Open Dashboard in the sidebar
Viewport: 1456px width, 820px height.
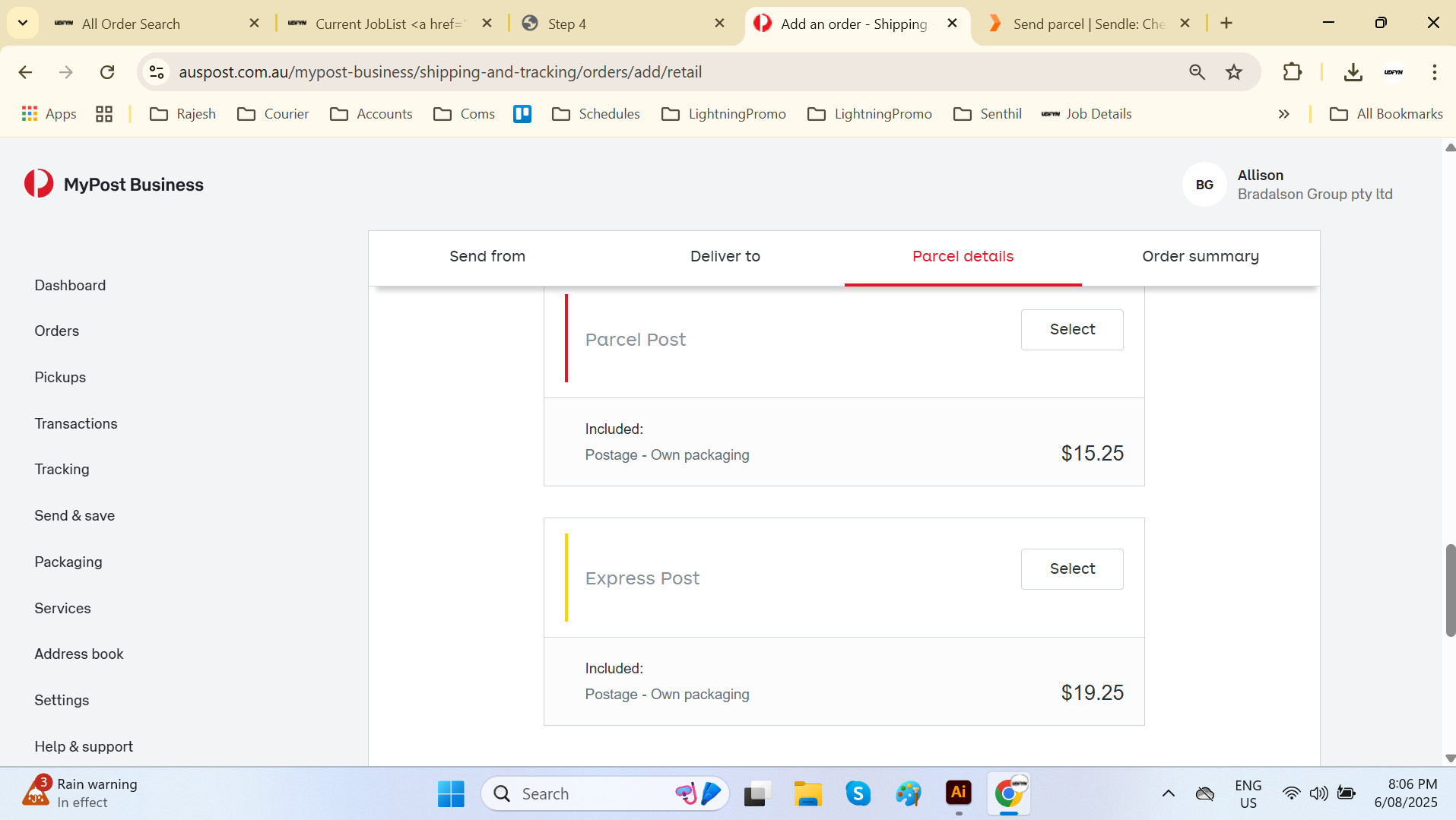coord(70,286)
